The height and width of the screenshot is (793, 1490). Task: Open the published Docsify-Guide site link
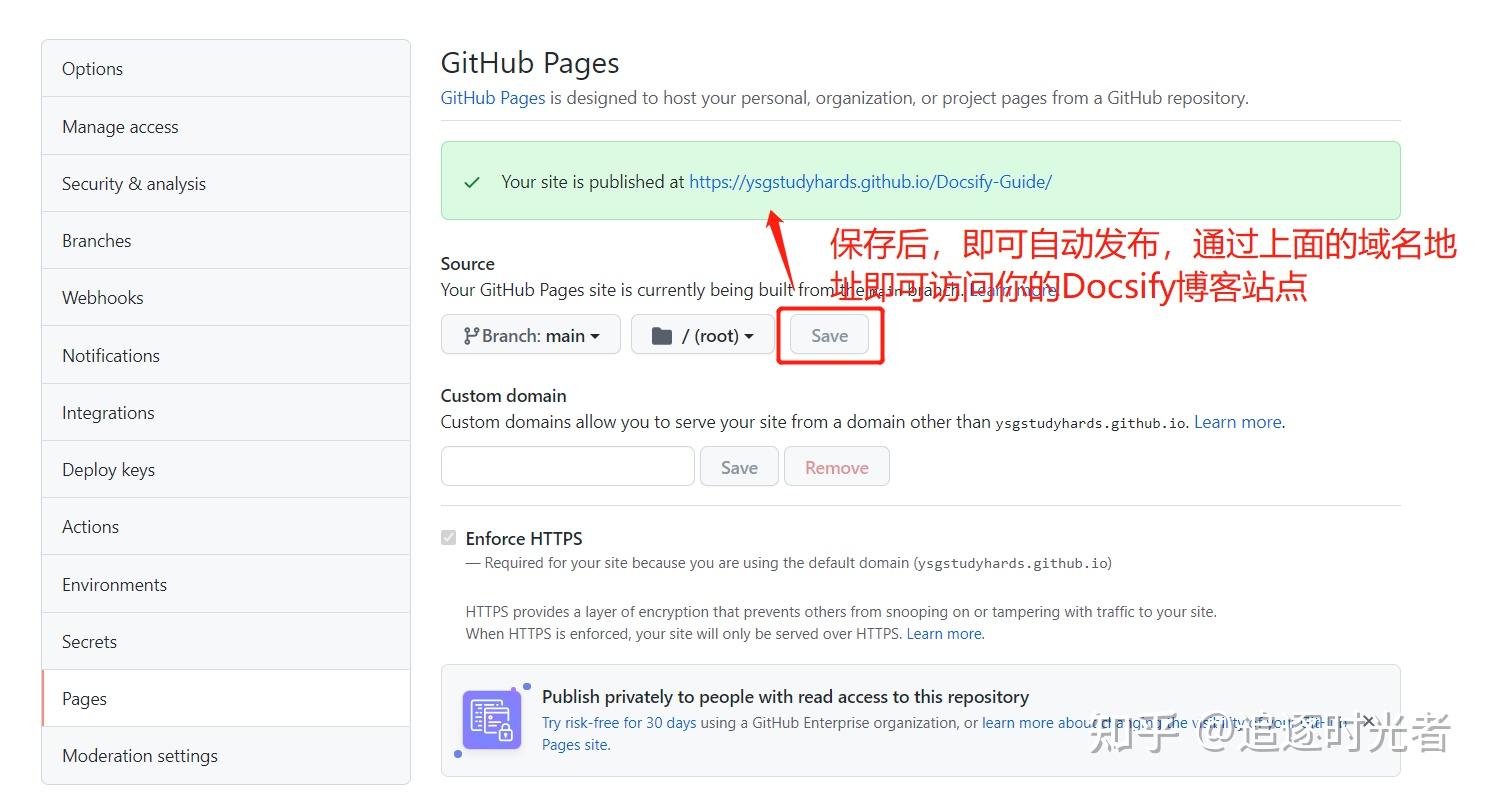coord(870,181)
